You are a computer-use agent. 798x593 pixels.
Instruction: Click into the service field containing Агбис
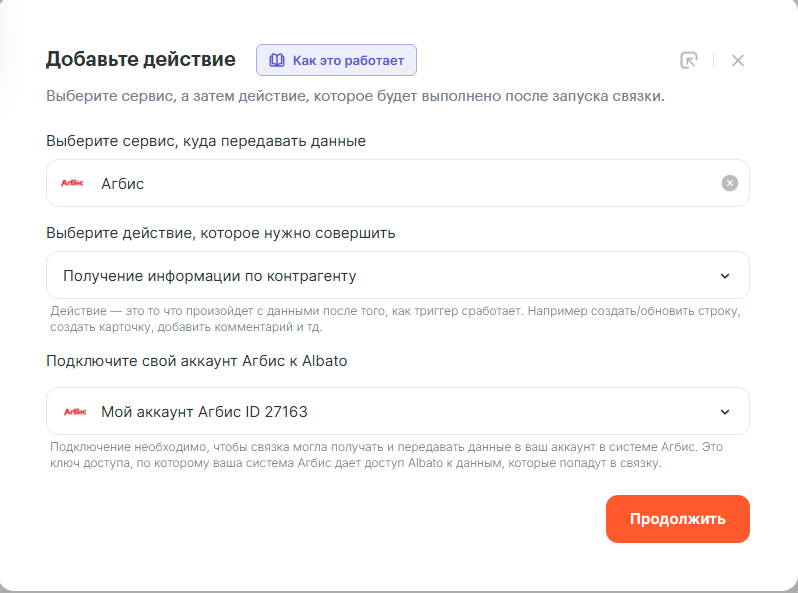pos(400,183)
